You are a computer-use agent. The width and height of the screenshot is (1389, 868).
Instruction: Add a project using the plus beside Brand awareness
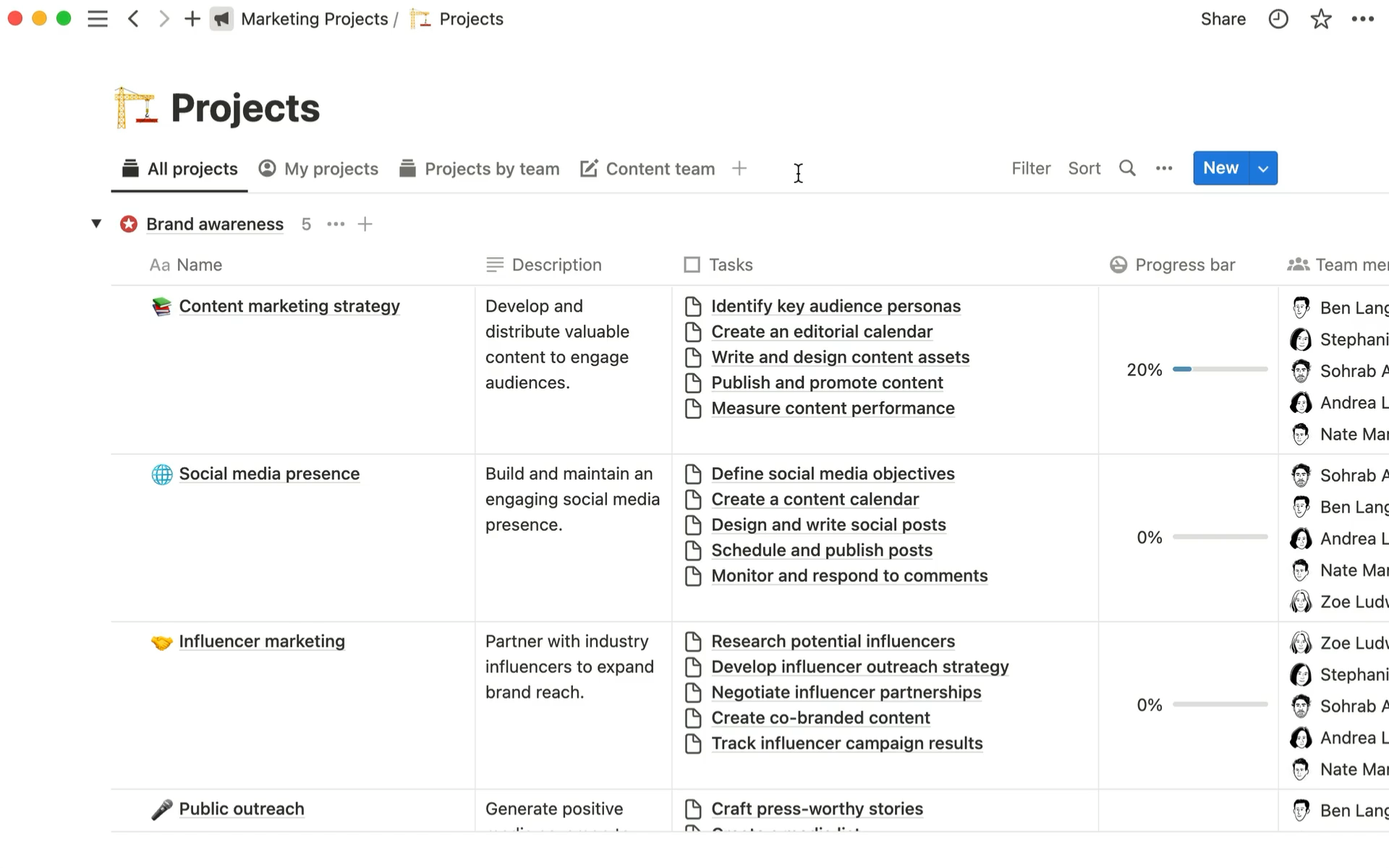pyautogui.click(x=365, y=224)
